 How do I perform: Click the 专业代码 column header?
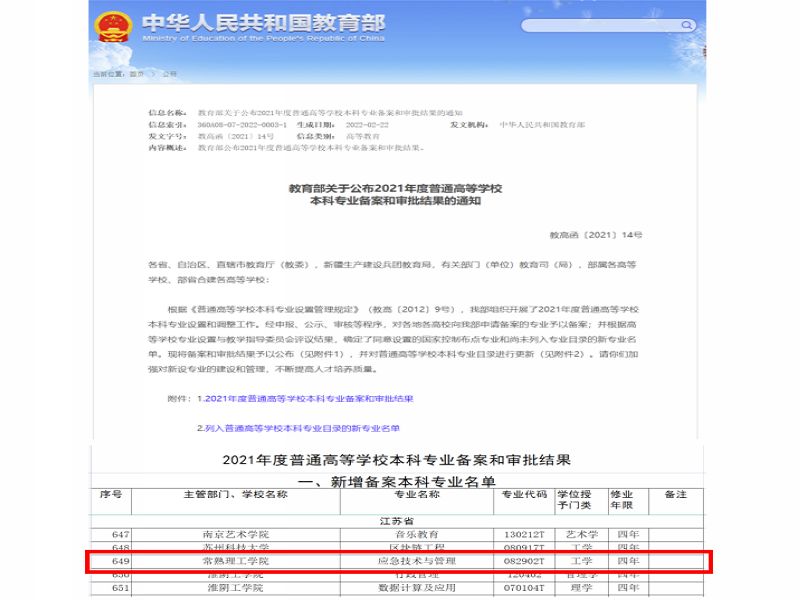[524, 494]
